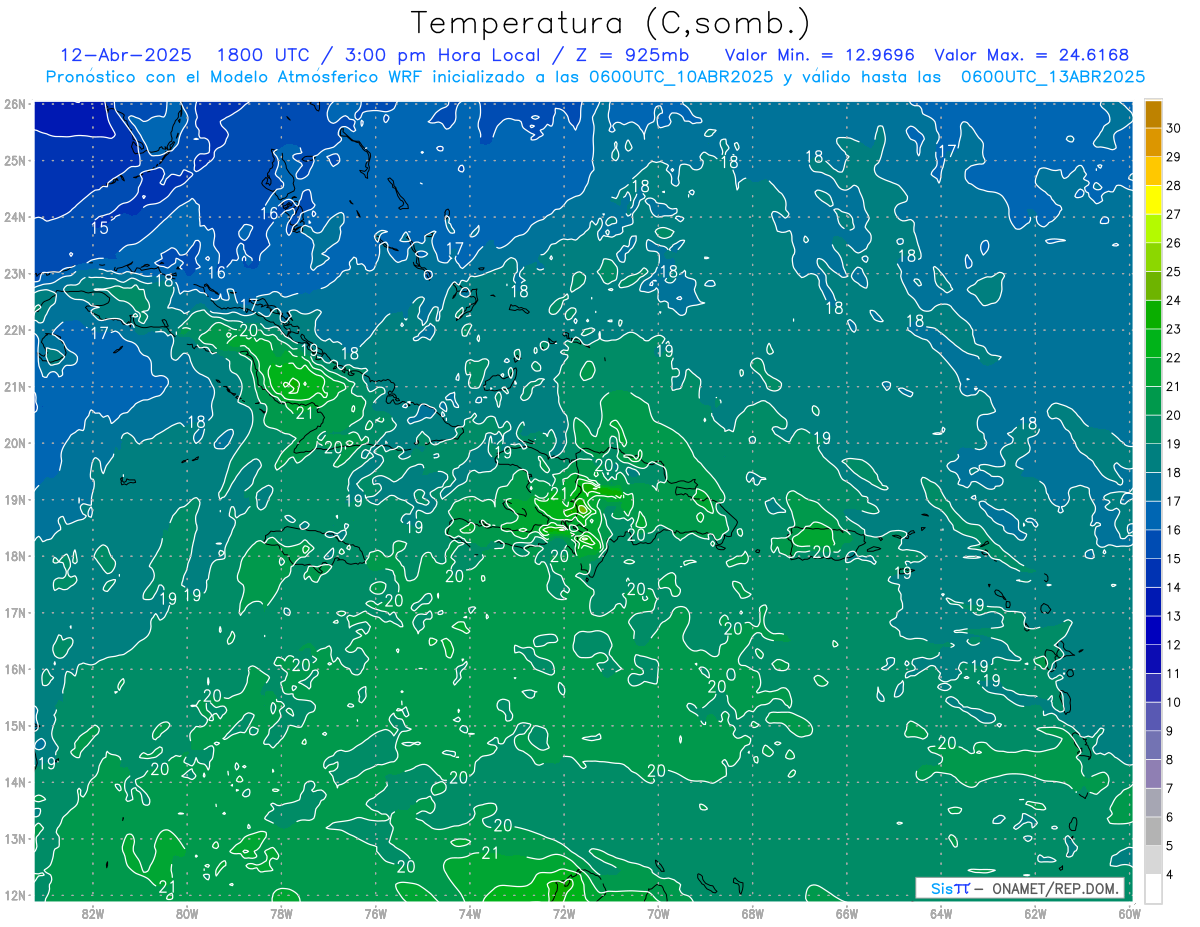Click the '72W' longitude axis label
The width and height of the screenshot is (1200, 927).
point(564,914)
